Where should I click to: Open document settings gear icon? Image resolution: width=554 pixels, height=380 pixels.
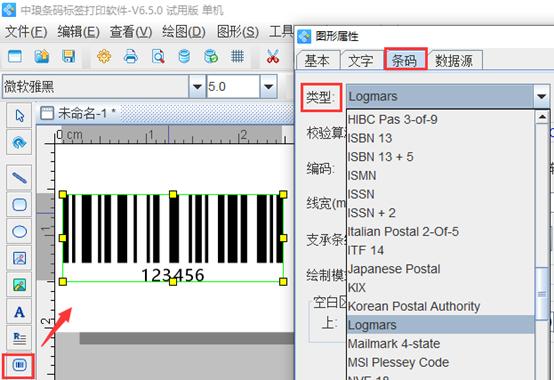pyautogui.click(x=104, y=57)
